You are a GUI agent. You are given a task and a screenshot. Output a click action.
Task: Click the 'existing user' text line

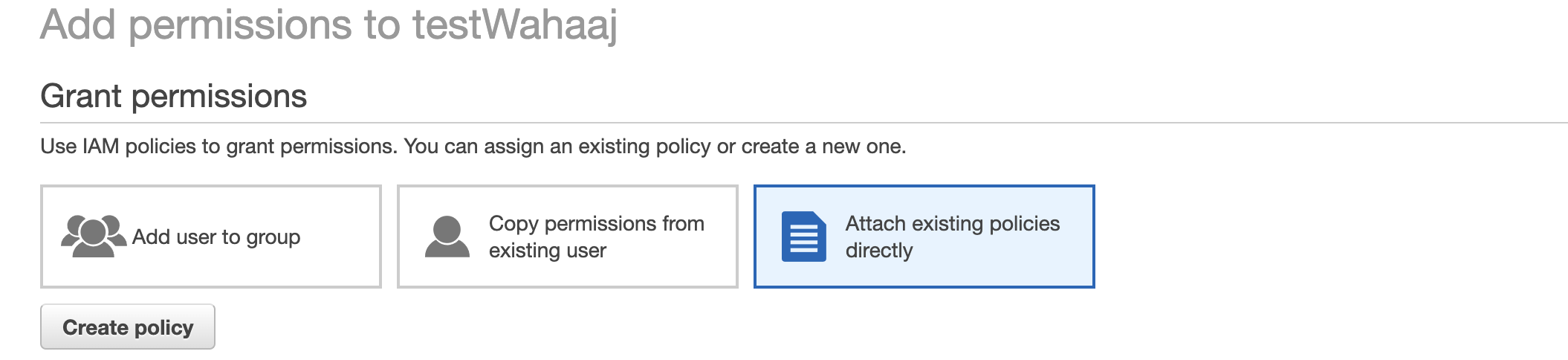(547, 251)
